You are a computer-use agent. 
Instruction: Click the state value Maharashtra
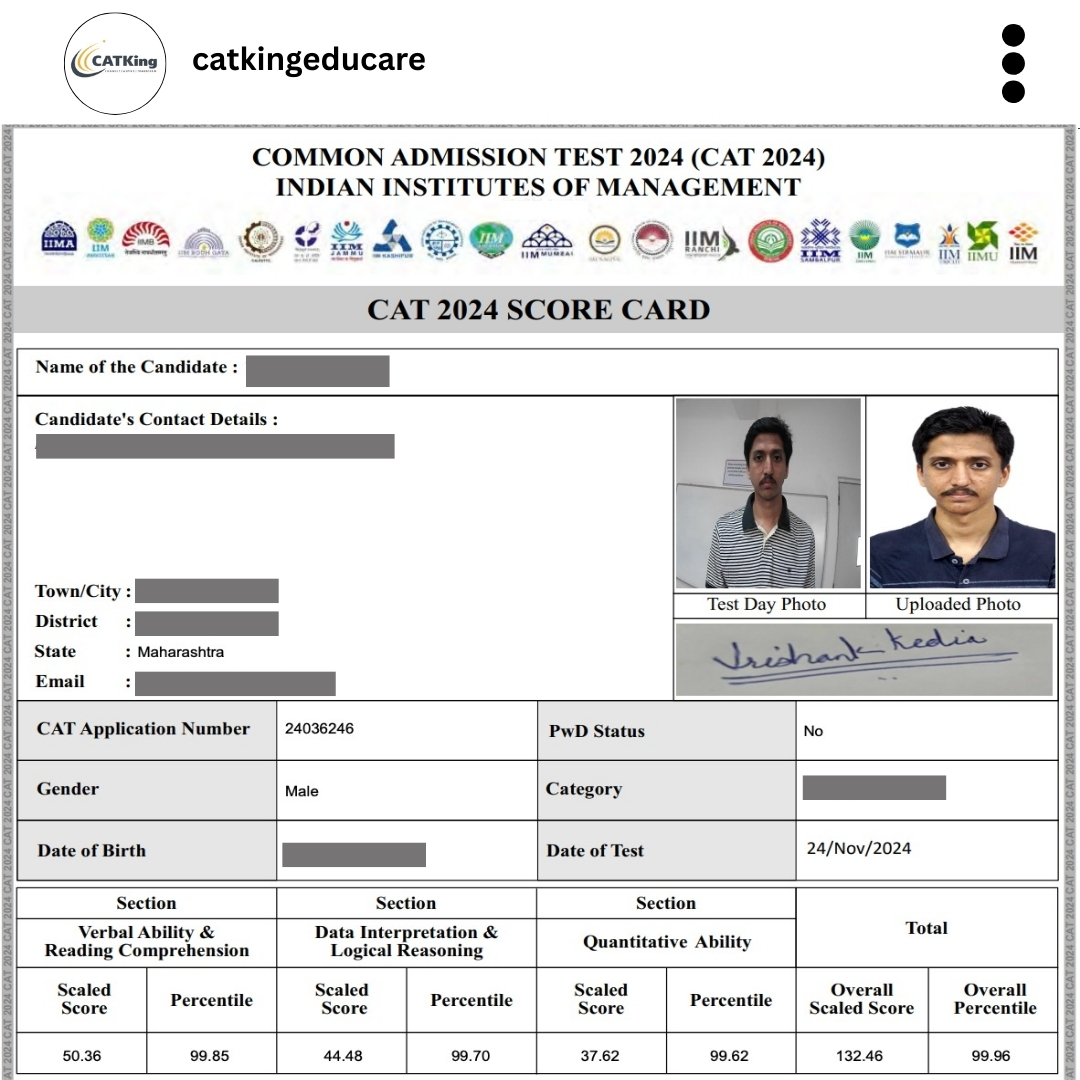180,652
